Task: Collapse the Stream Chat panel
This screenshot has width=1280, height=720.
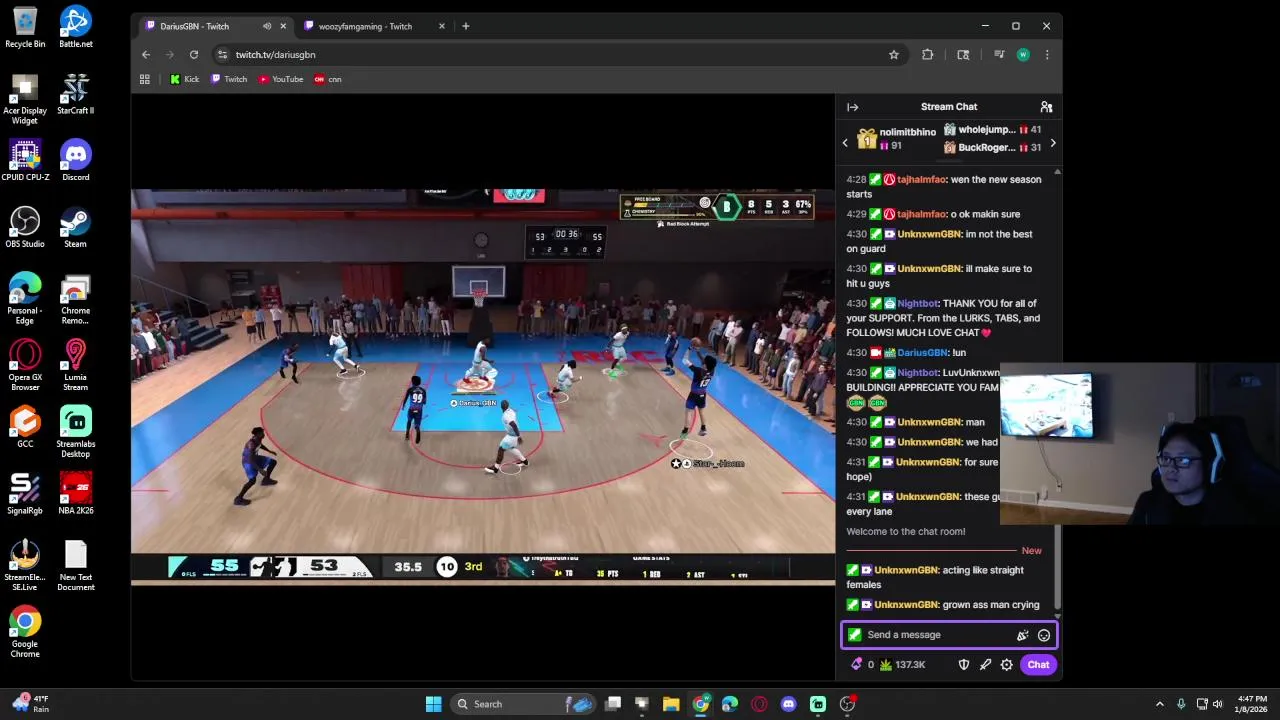Action: coord(852,107)
